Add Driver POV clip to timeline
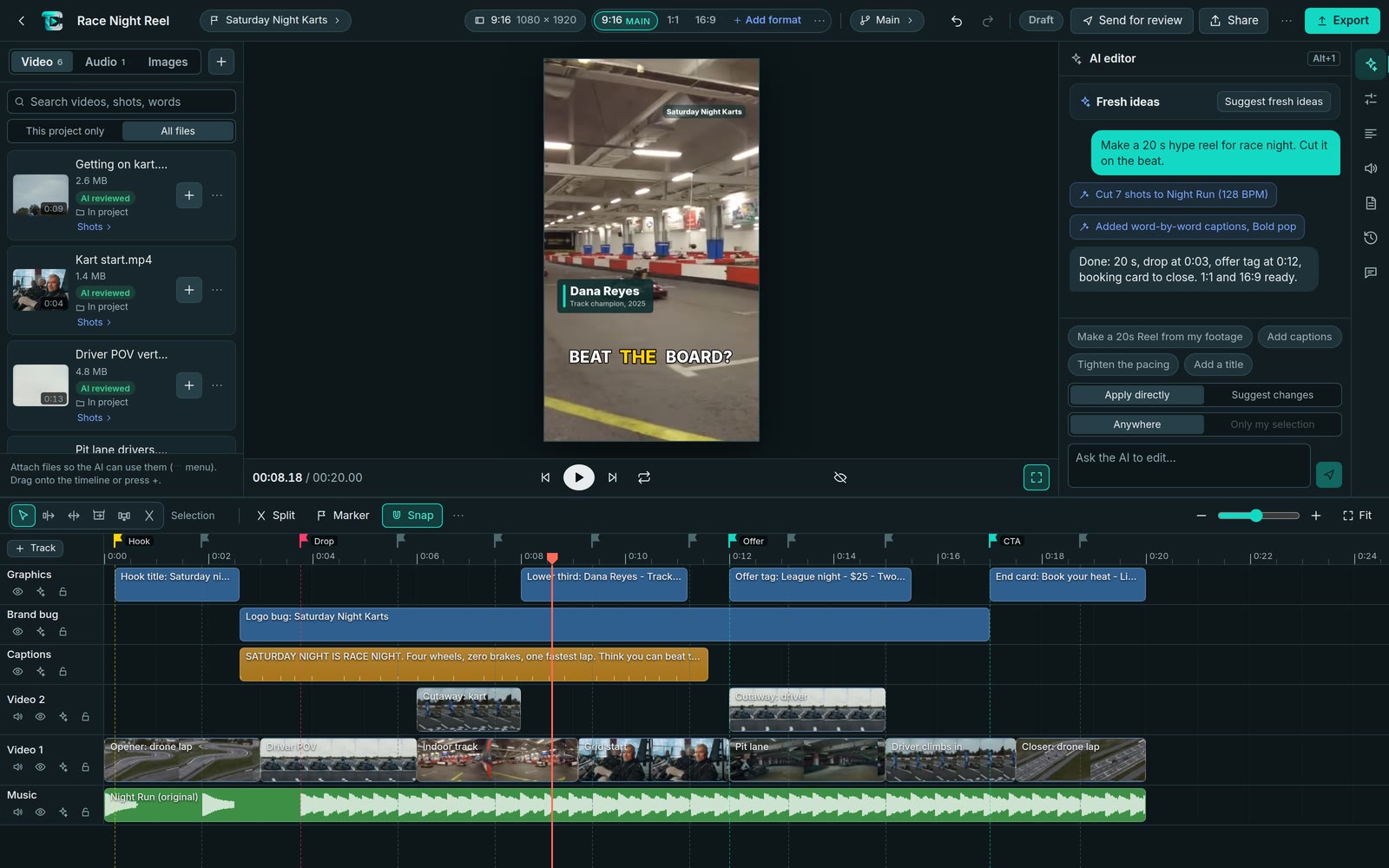 [189, 385]
